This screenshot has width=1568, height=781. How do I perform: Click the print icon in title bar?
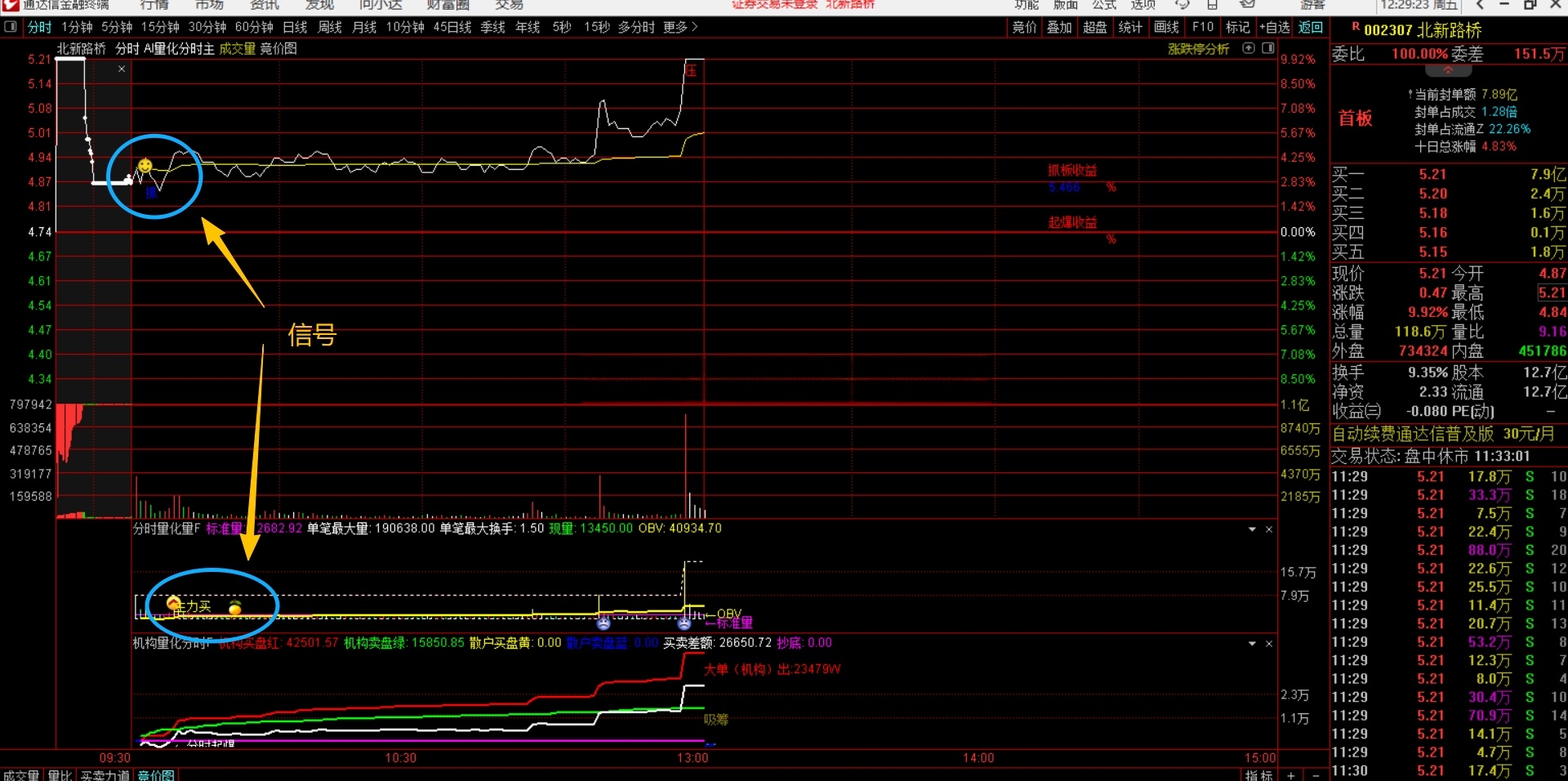(1213, 5)
